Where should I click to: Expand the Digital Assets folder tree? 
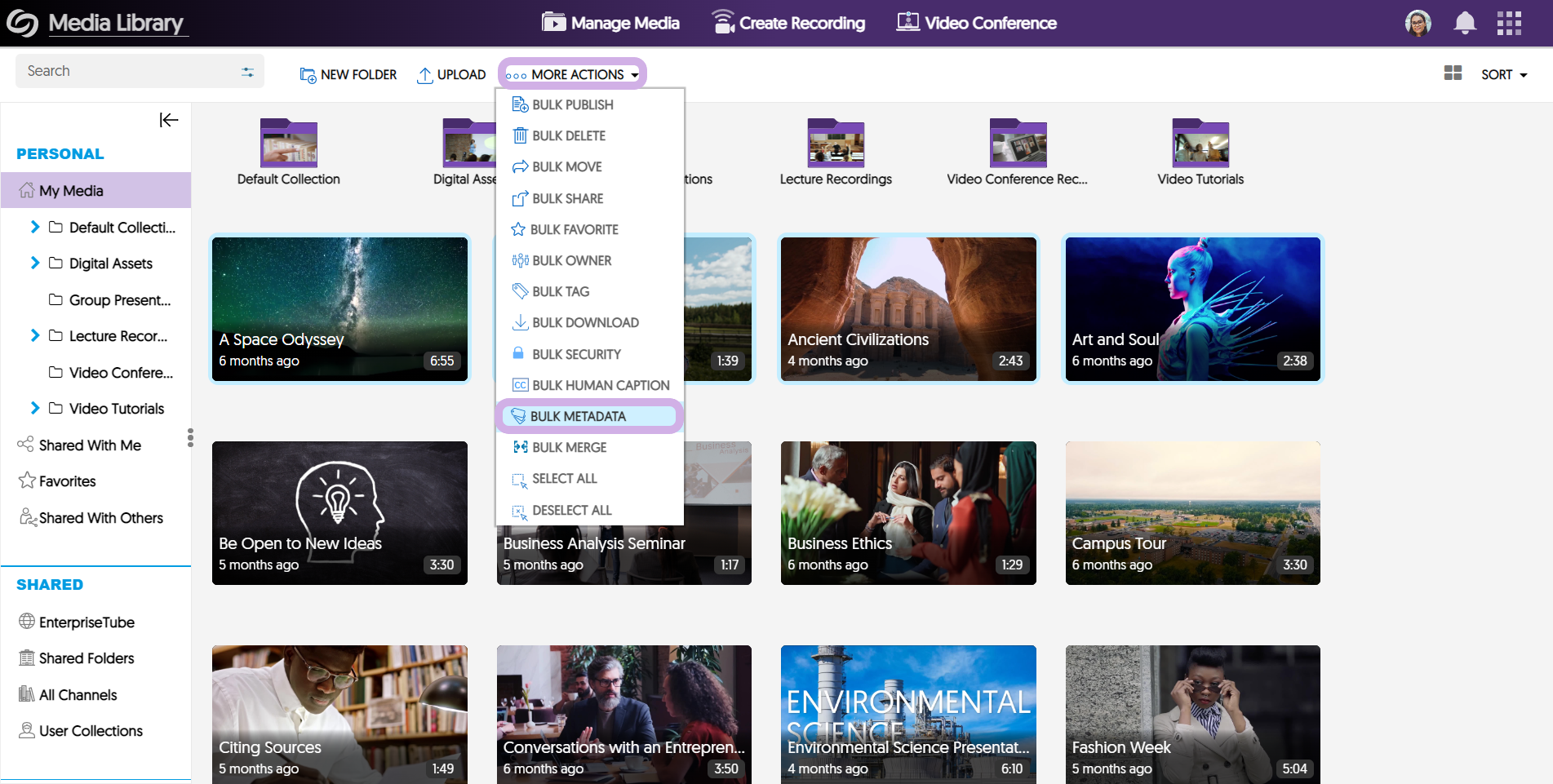(x=35, y=263)
